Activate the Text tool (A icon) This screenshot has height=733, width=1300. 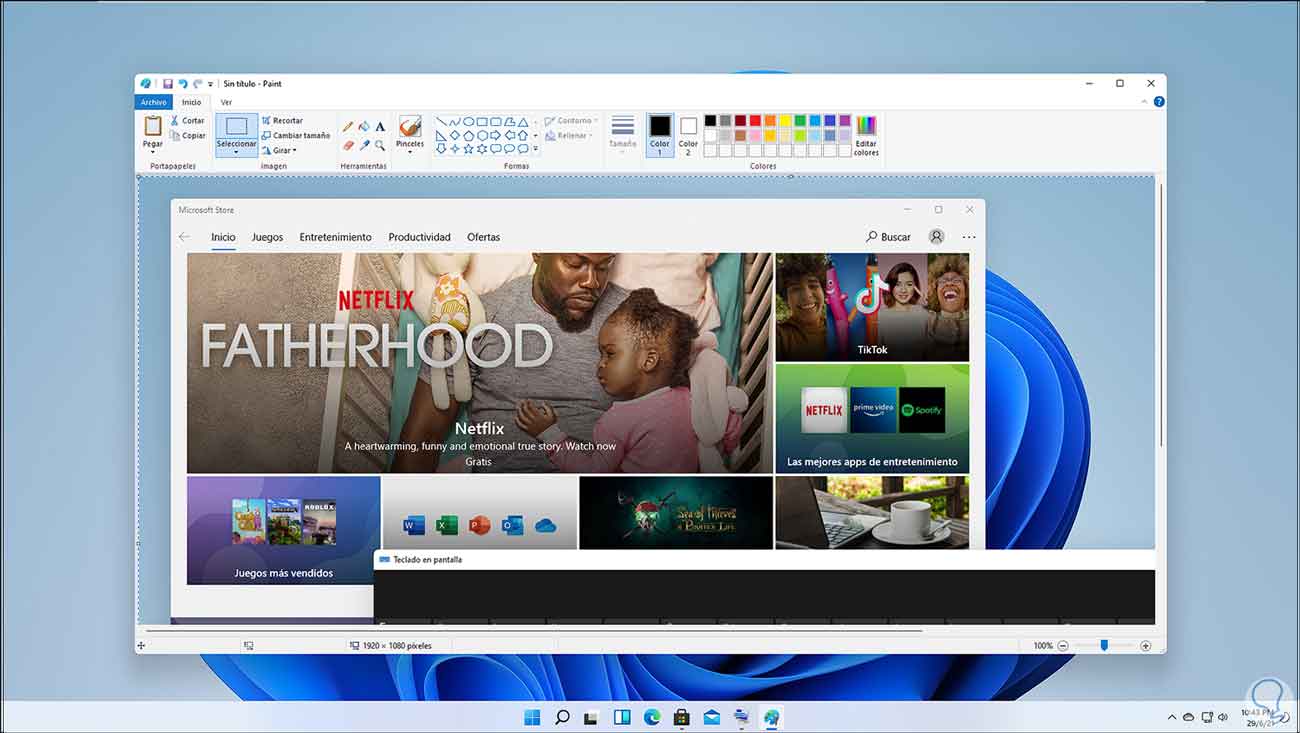(380, 127)
